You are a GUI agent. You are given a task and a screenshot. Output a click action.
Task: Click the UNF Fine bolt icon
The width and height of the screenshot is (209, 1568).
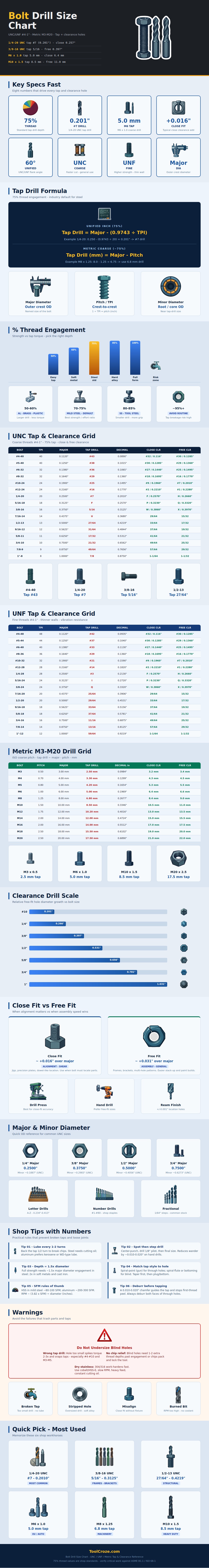(x=129, y=150)
